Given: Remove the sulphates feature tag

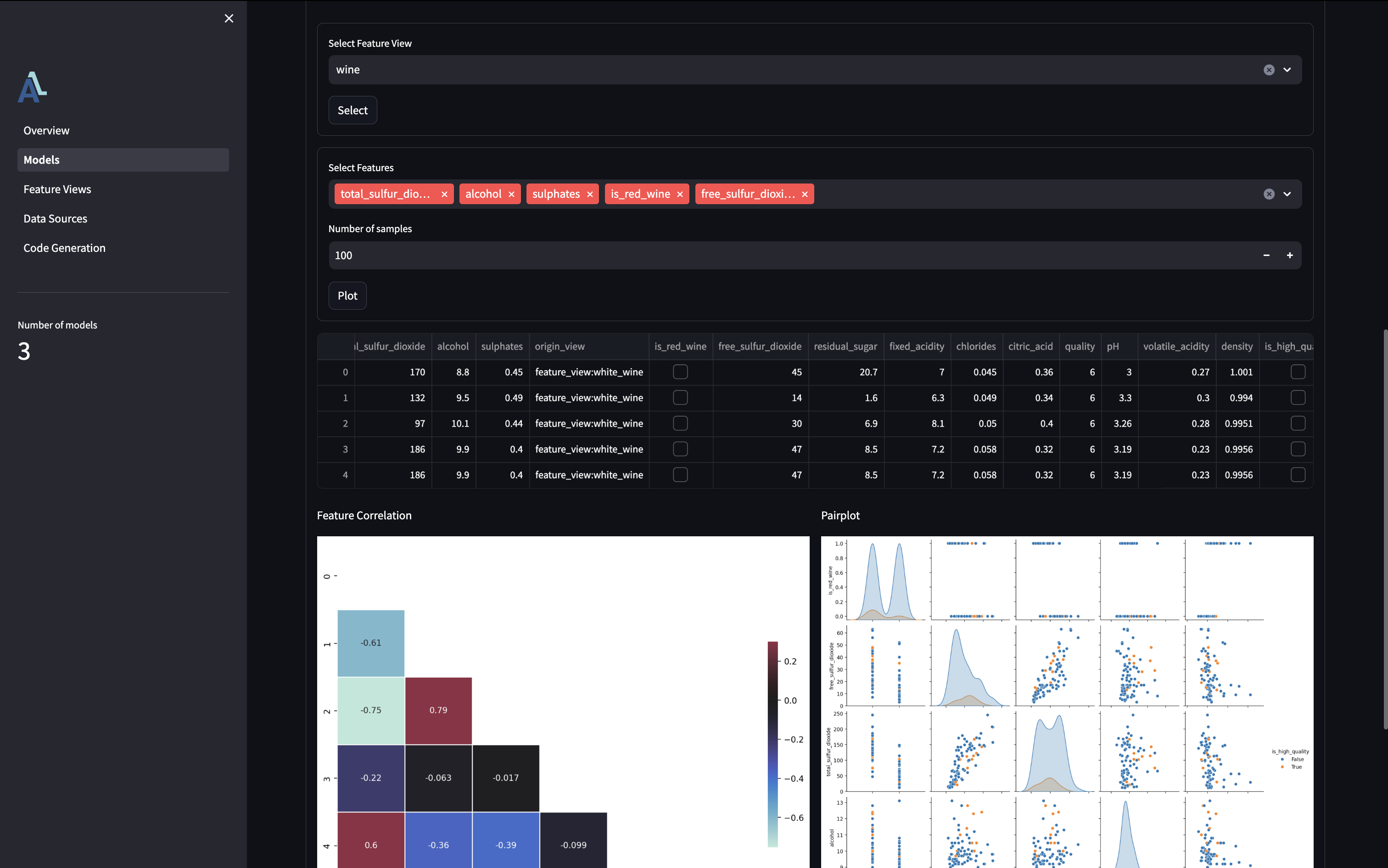Looking at the screenshot, I should 591,194.
